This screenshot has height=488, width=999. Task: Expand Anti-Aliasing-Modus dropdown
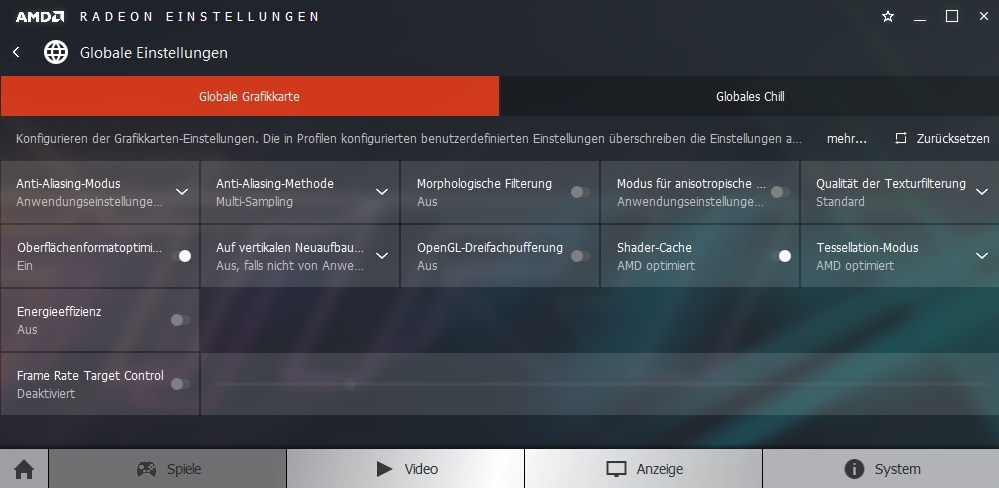[x=182, y=192]
